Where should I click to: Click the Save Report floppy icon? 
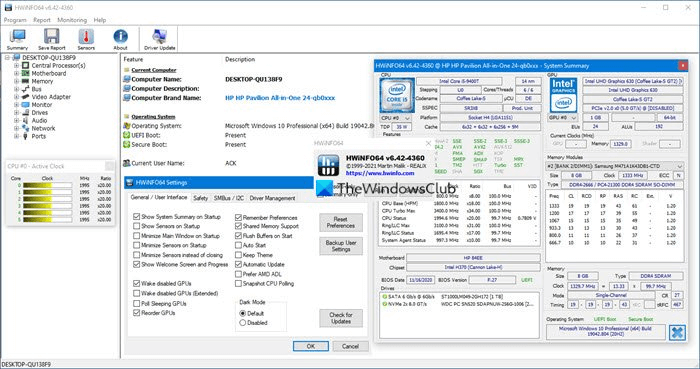pos(51,39)
